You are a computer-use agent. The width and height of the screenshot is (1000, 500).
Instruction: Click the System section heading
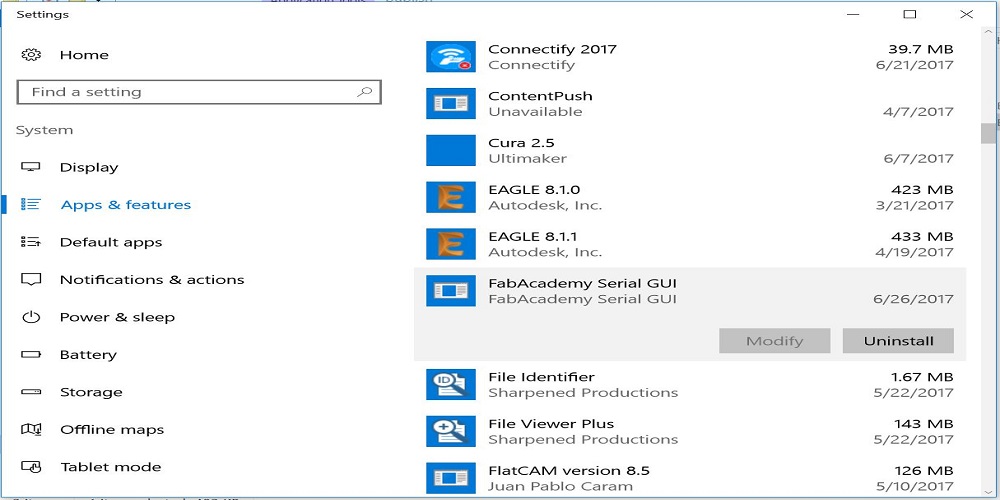tap(45, 130)
